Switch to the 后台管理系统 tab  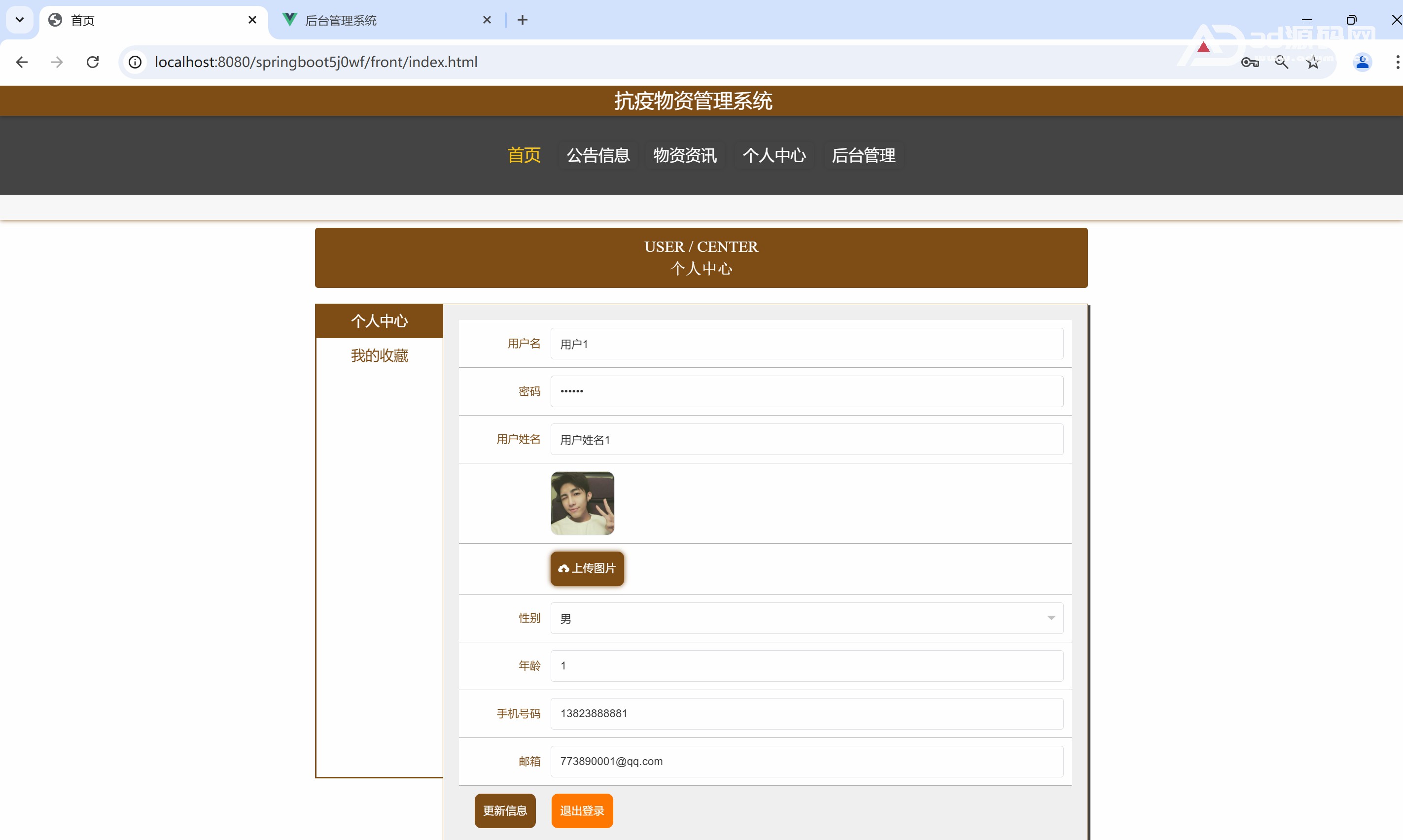pyautogui.click(x=385, y=20)
